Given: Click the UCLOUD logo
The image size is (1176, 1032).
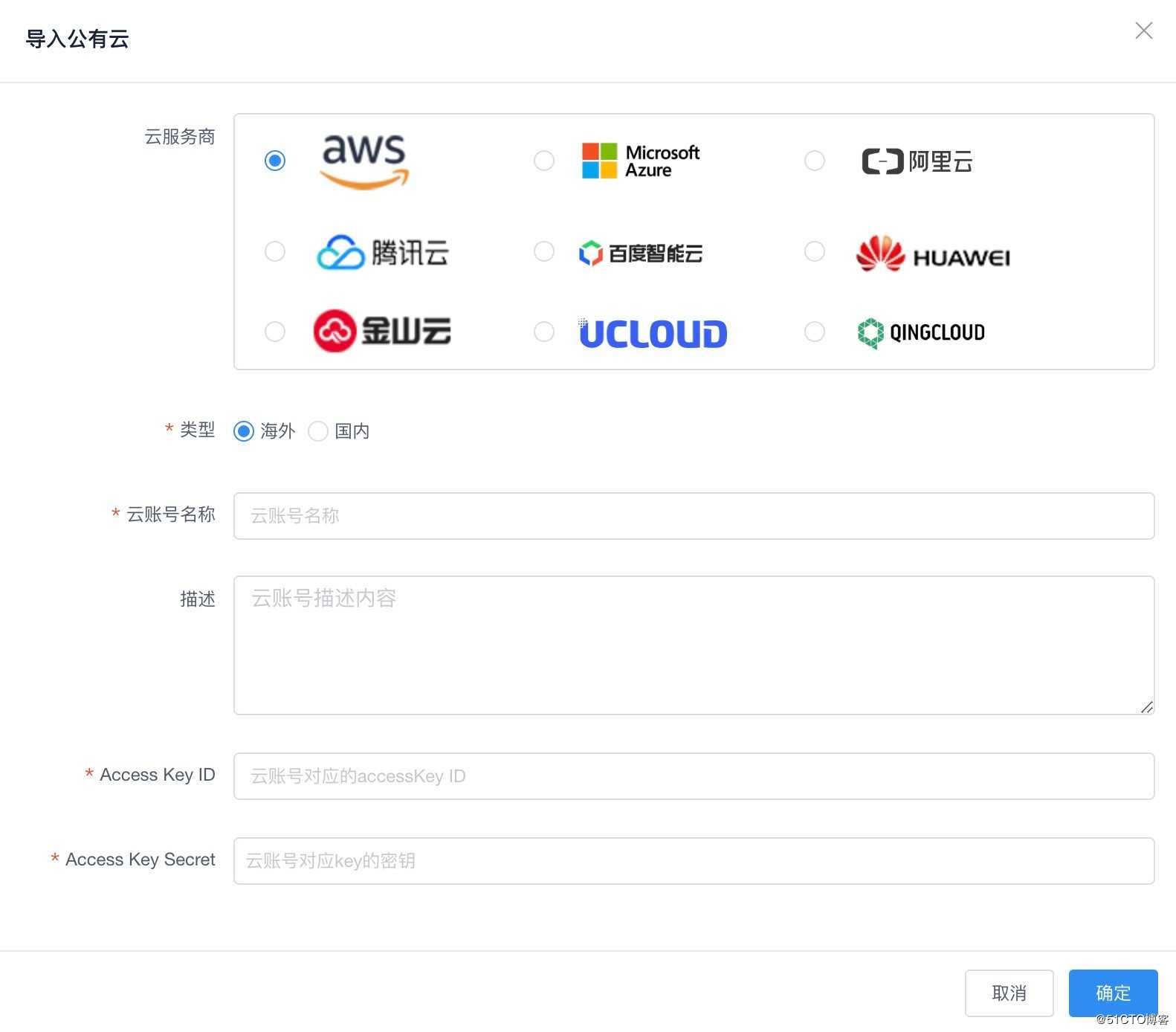Looking at the screenshot, I should [653, 333].
